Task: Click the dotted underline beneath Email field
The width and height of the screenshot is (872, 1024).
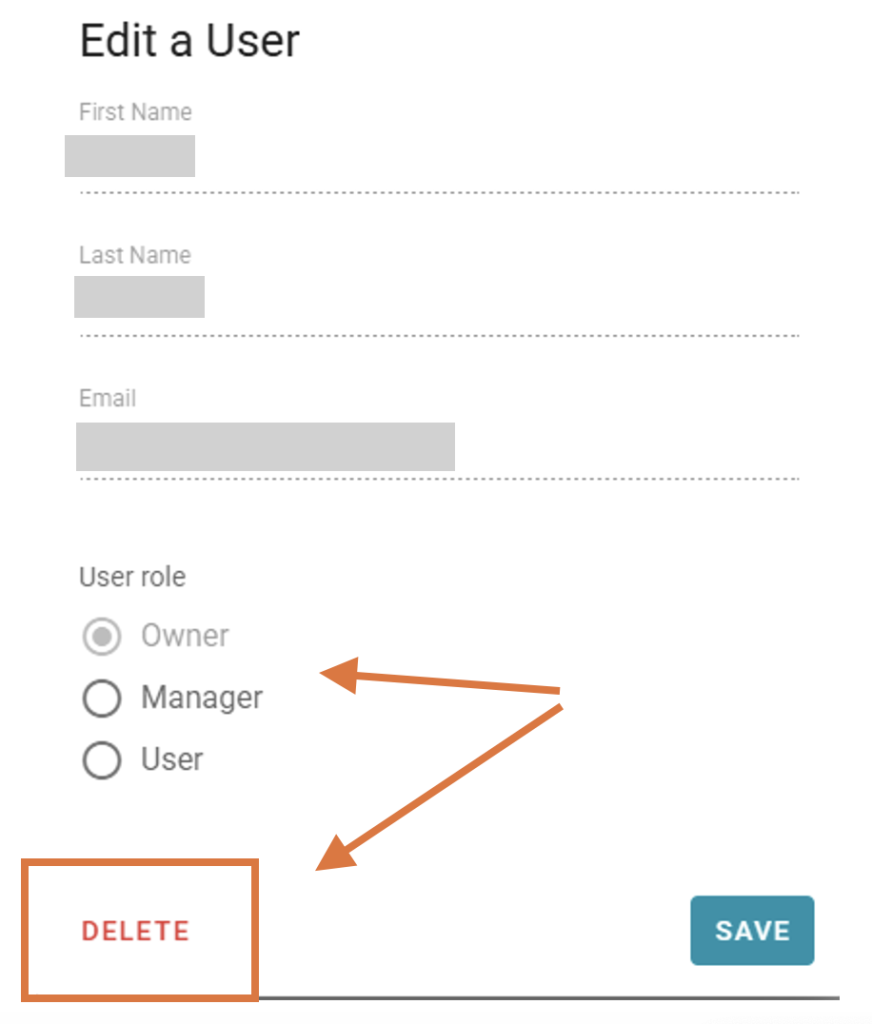Action: (440, 479)
